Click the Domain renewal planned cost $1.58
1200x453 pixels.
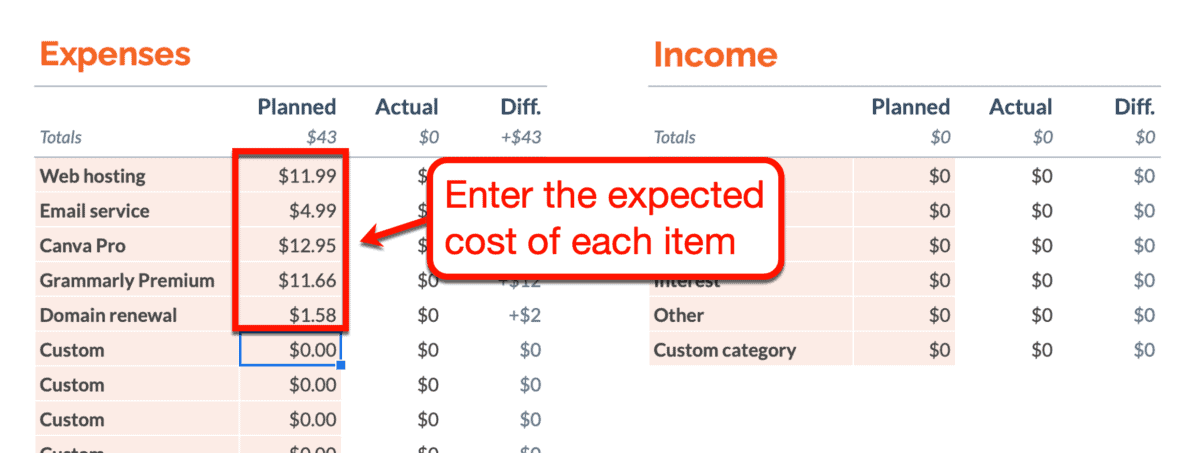[288, 316]
